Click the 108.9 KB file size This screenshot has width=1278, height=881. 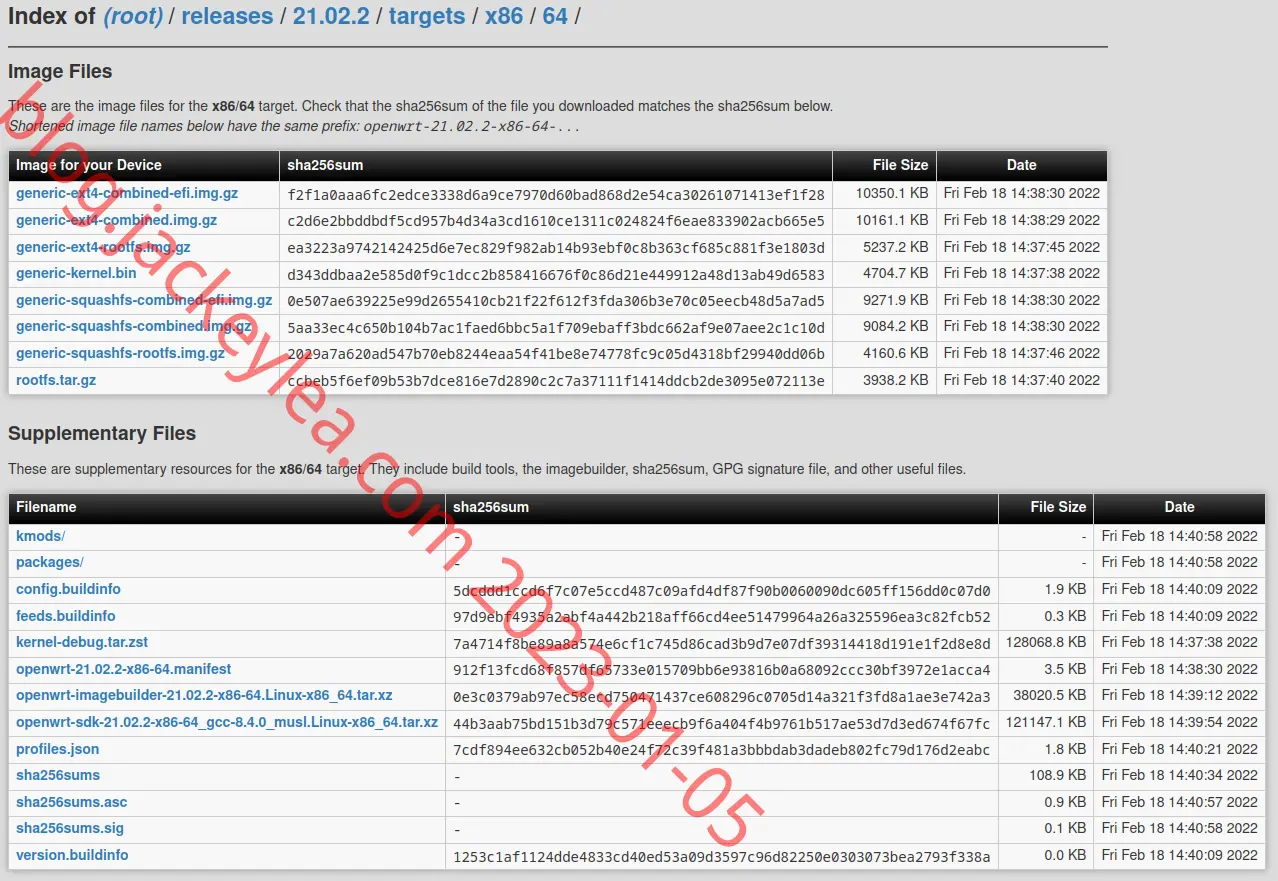pyautogui.click(x=1058, y=775)
